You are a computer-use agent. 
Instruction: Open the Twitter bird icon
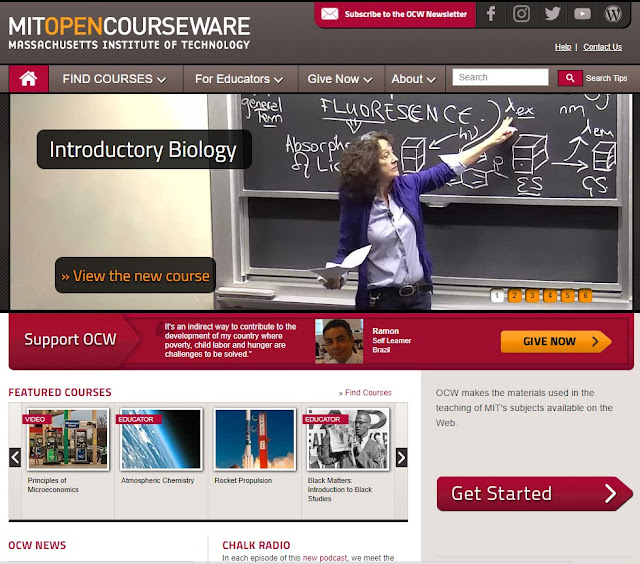coord(552,13)
